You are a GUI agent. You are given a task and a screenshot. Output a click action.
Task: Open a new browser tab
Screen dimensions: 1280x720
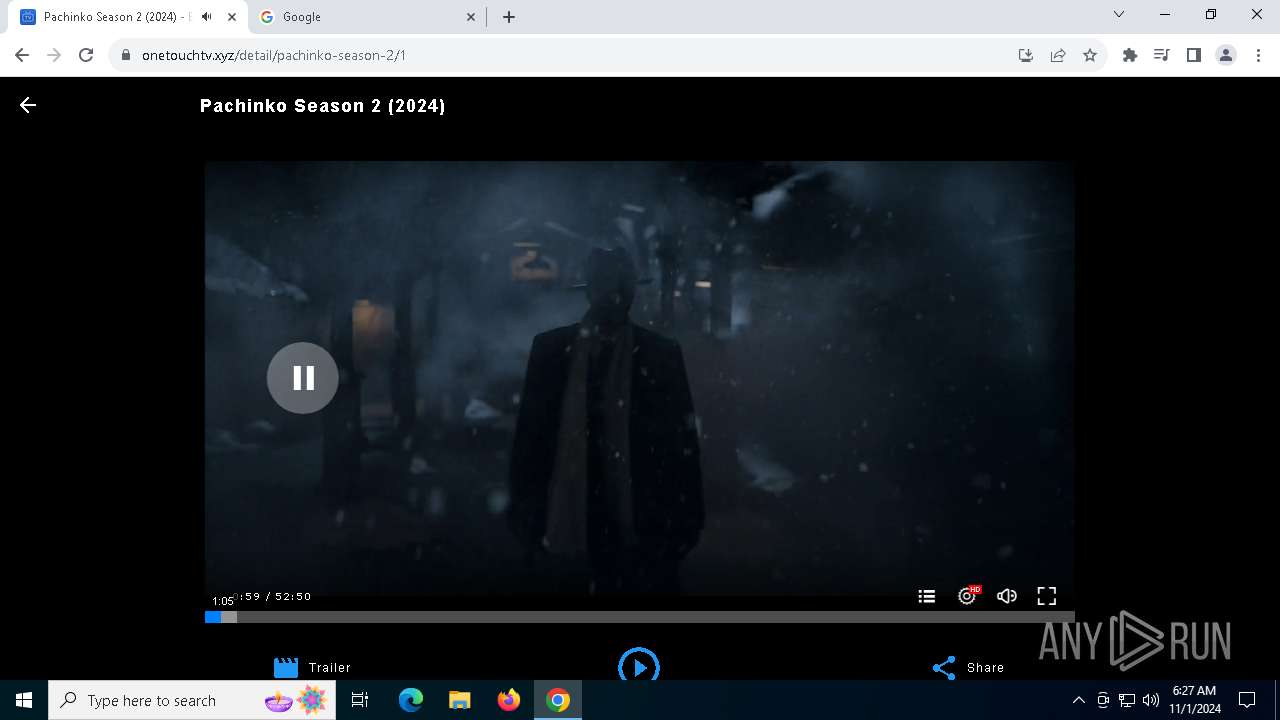pyautogui.click(x=509, y=17)
